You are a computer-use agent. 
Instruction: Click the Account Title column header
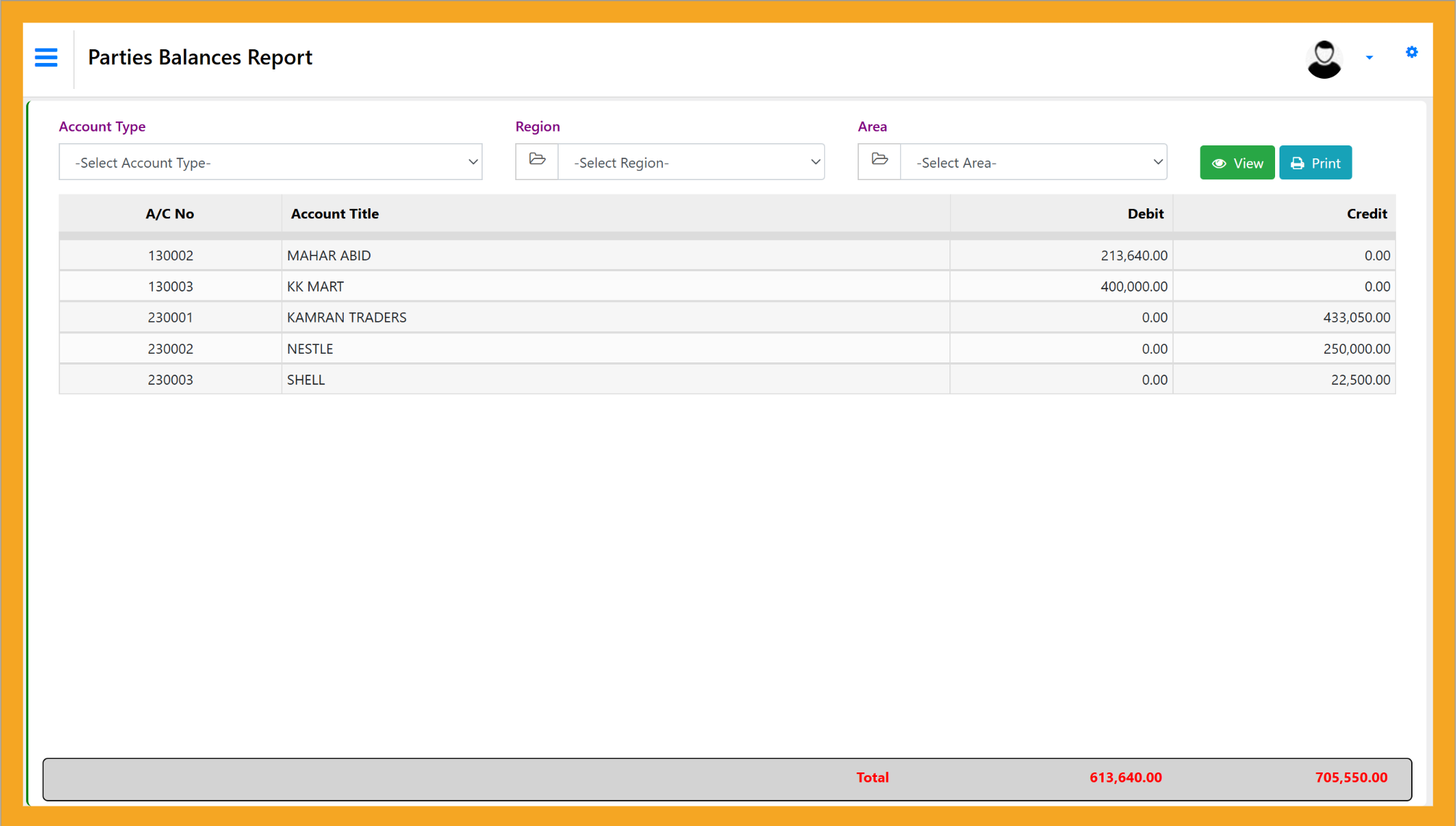[334, 213]
